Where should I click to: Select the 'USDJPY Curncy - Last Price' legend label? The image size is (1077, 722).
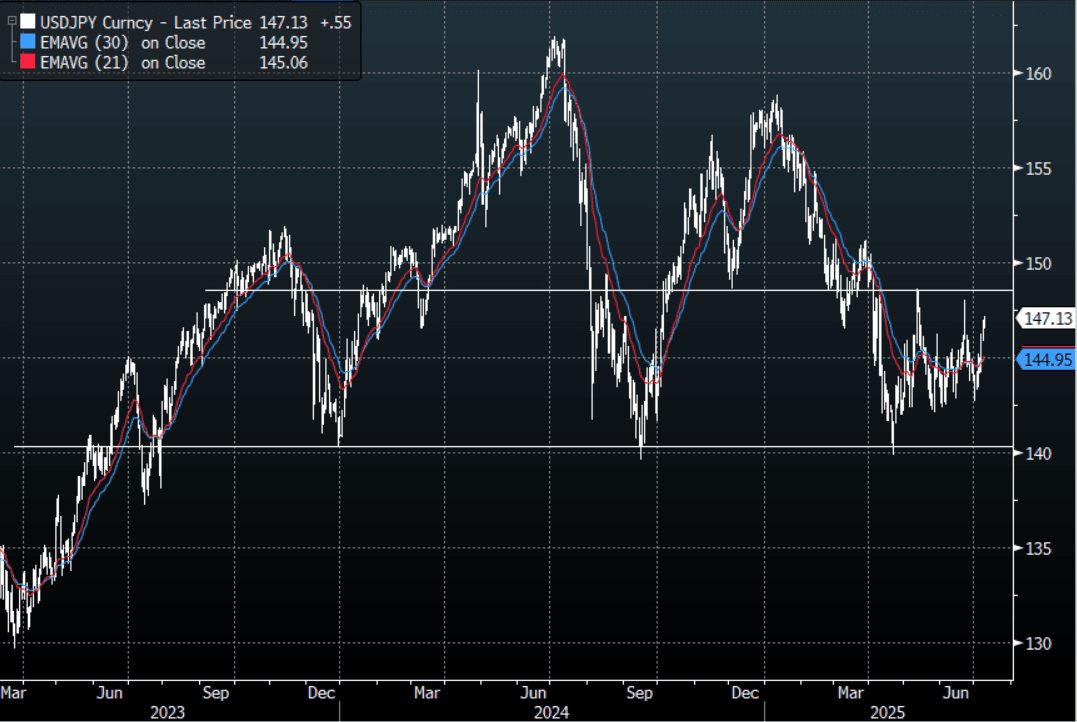[146, 23]
